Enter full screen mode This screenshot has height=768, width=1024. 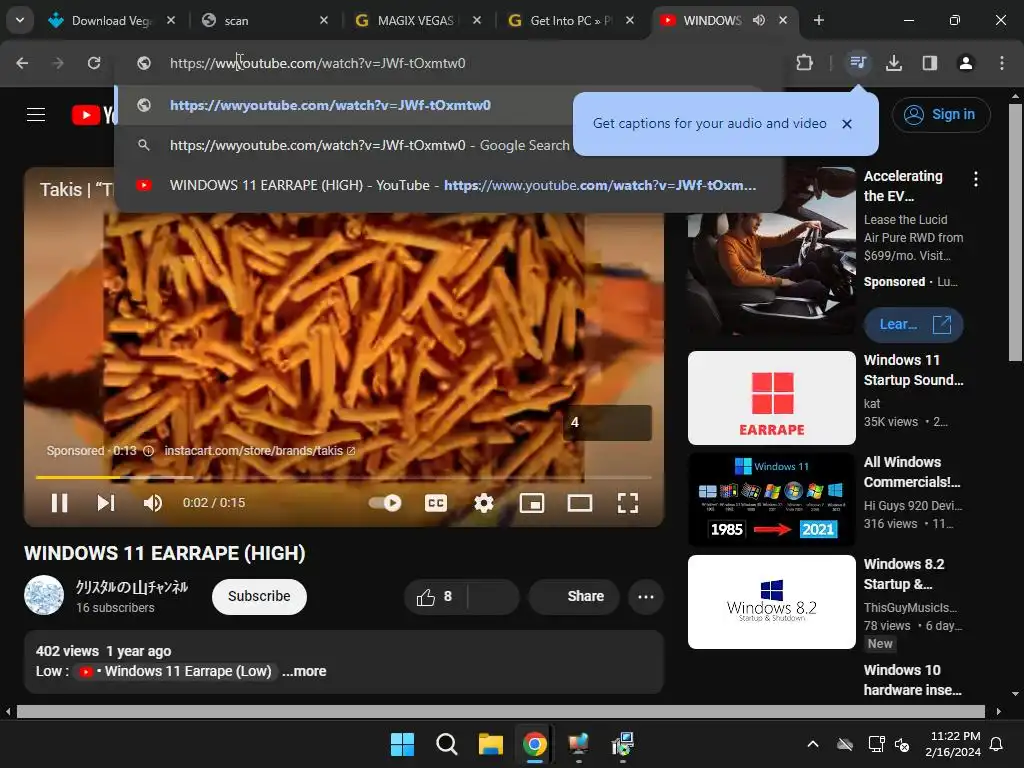click(628, 503)
